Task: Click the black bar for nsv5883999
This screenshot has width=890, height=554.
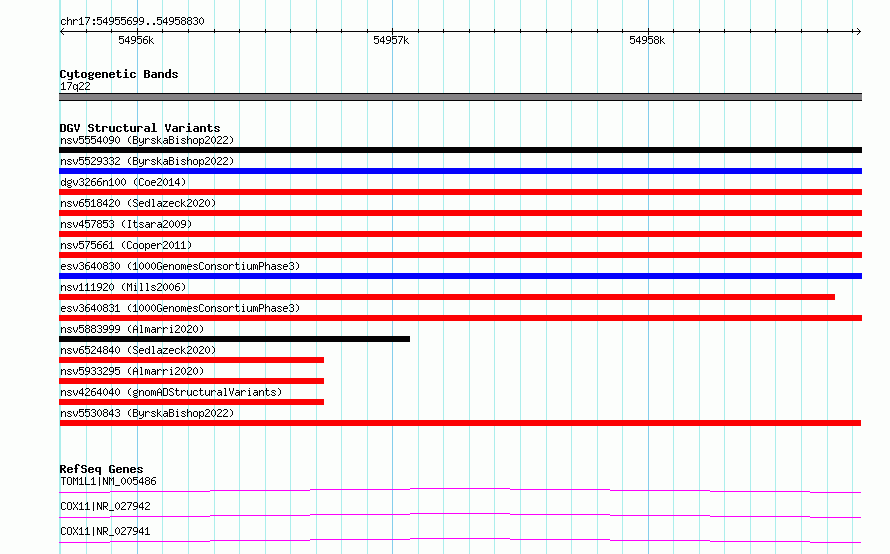Action: pyautogui.click(x=234, y=339)
